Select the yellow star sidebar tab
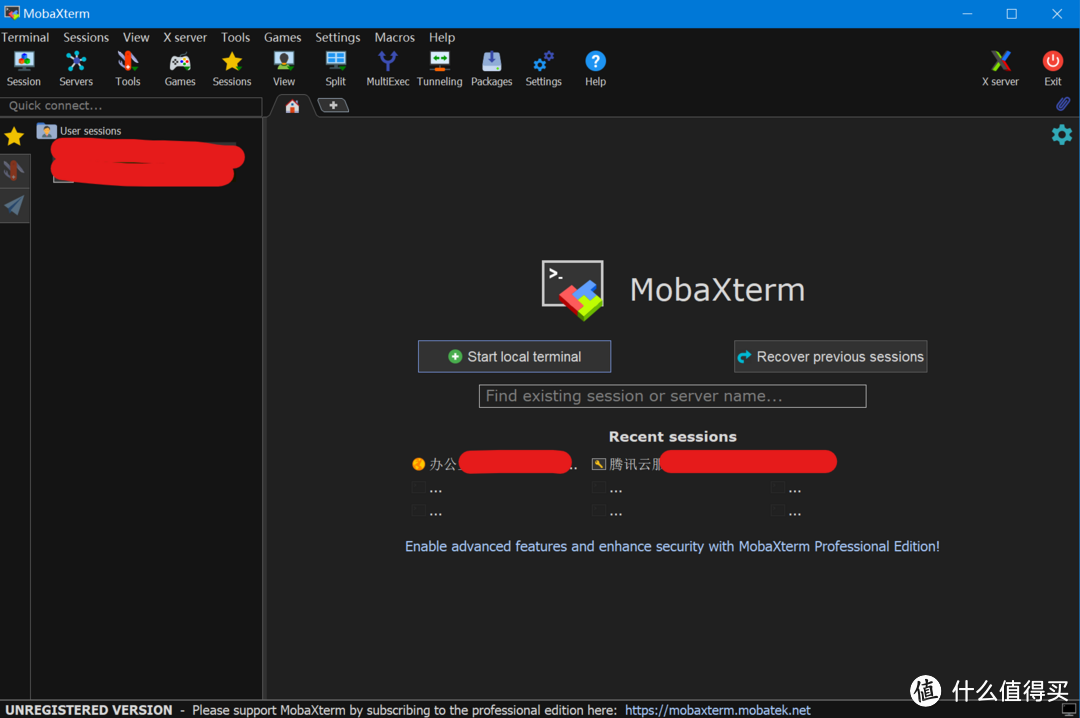 [14, 136]
